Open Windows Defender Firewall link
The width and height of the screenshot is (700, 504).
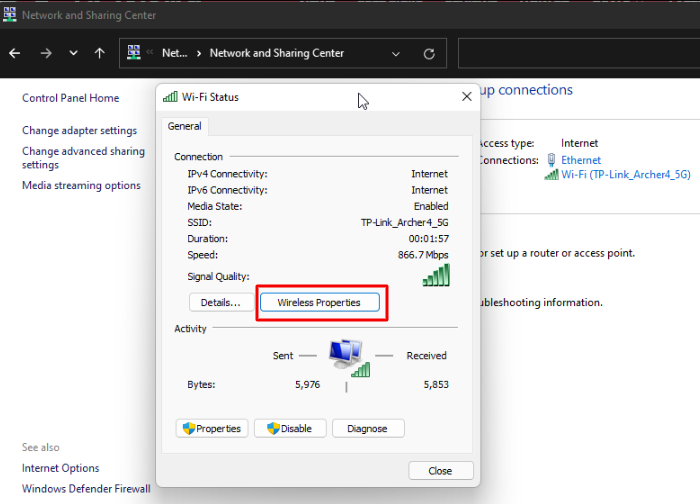[86, 488]
